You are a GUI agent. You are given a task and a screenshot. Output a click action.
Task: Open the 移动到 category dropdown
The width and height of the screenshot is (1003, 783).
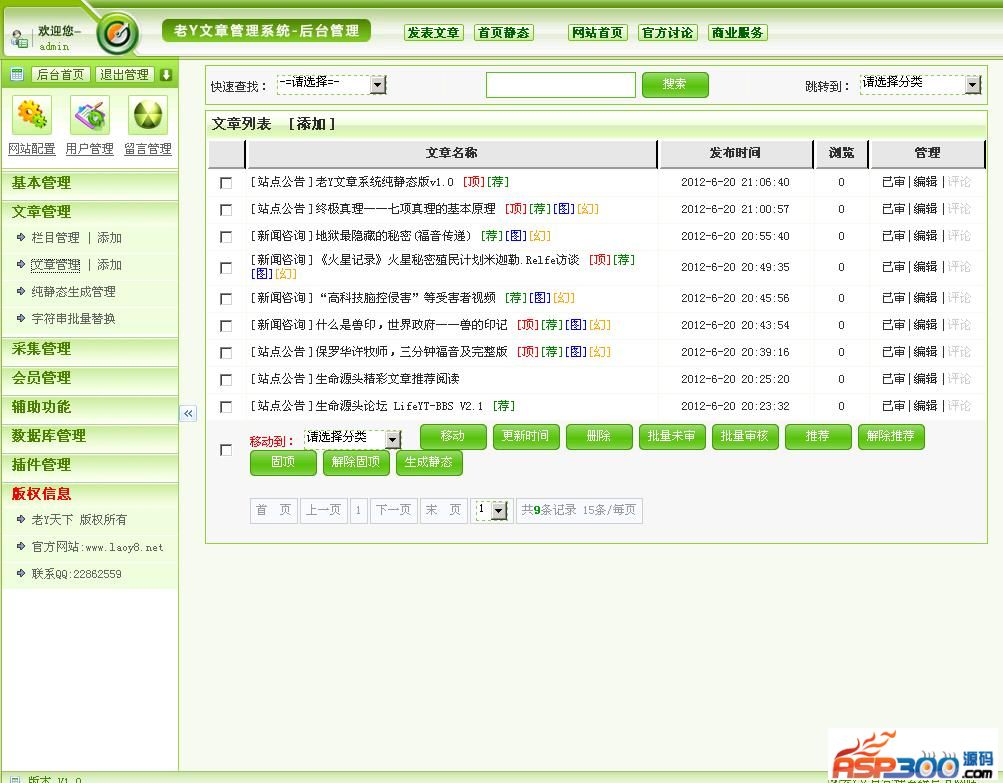352,438
